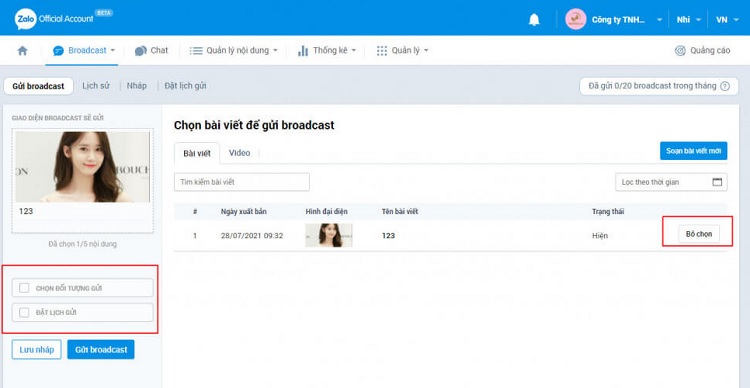750x388 pixels.
Task: Go to the home icon
Action: pyautogui.click(x=22, y=50)
